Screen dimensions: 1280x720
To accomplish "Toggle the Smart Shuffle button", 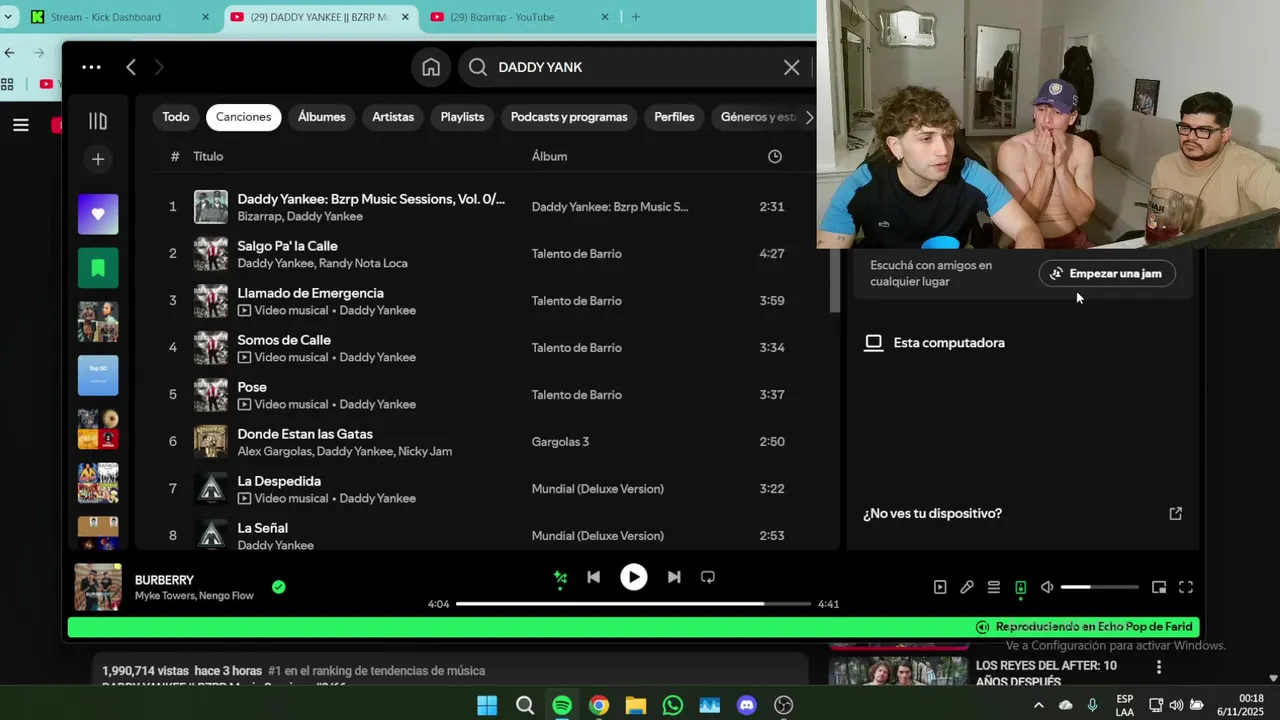I will [560, 577].
